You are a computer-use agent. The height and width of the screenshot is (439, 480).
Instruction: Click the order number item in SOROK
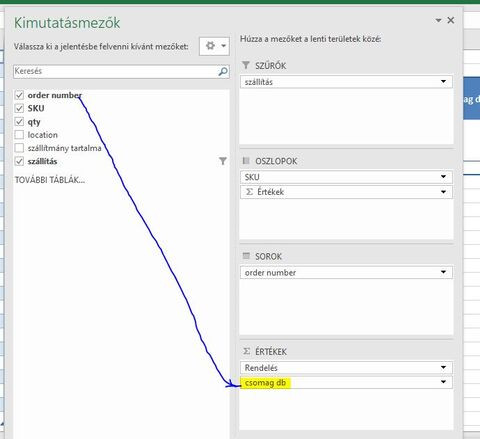pyautogui.click(x=346, y=272)
